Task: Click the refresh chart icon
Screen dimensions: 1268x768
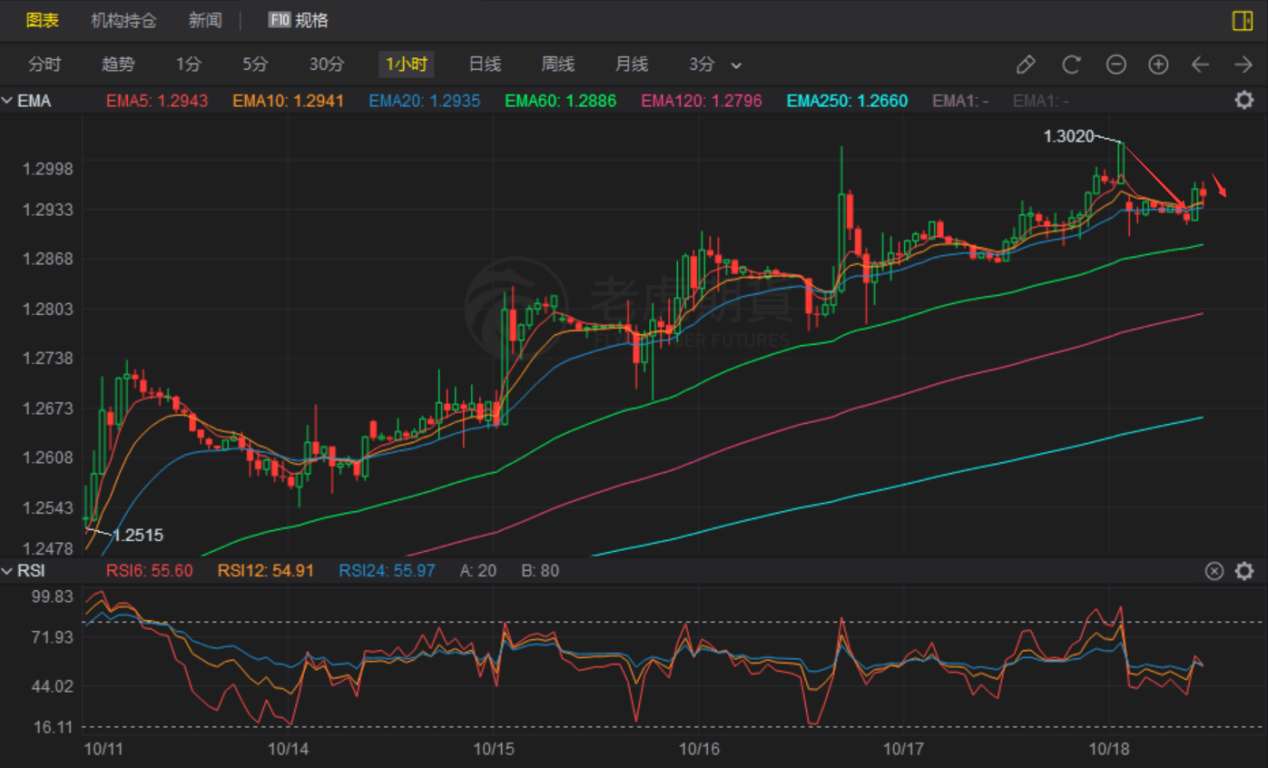Action: 1071,65
